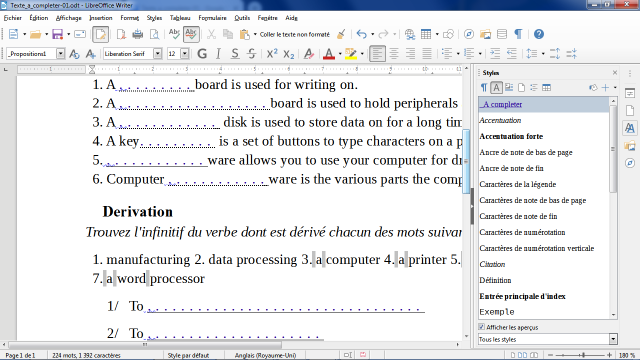This screenshot has height=360, width=640.
Task: Click the New document icon
Action: 13,34
